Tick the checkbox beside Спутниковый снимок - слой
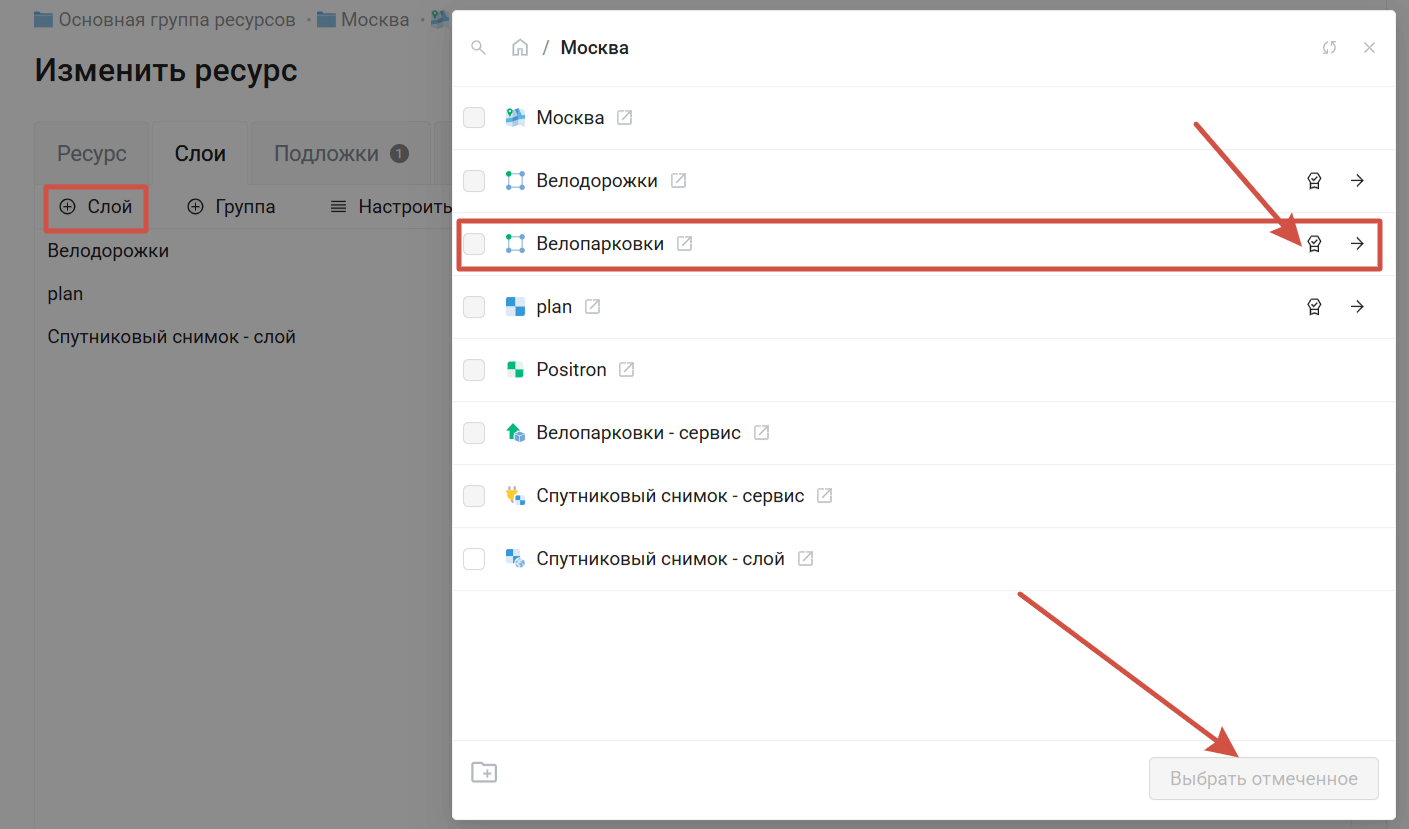Image resolution: width=1409 pixels, height=829 pixels. pyautogui.click(x=474, y=559)
